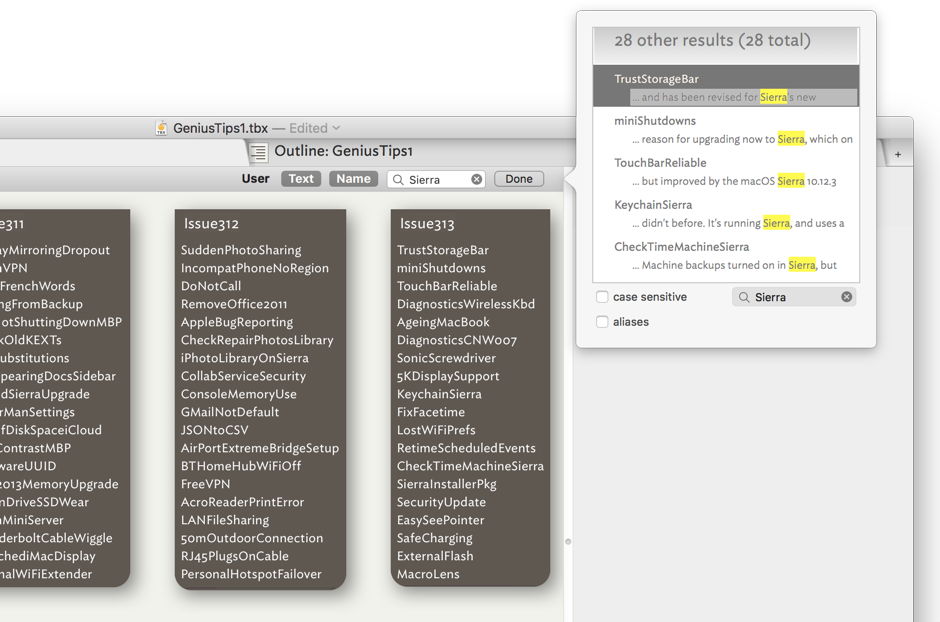
Task: Click the outline icon beside the GeniusTips1 tab
Action: click(x=259, y=152)
